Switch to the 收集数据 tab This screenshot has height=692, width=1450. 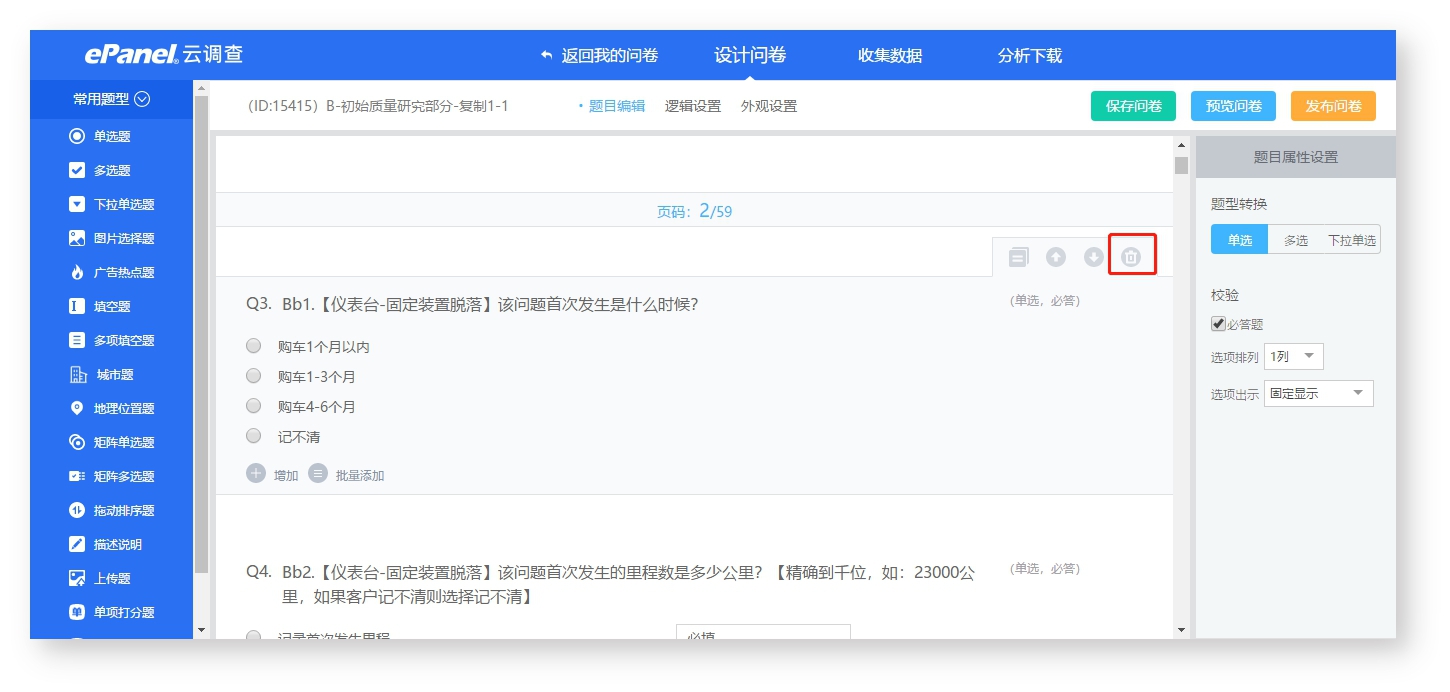890,55
